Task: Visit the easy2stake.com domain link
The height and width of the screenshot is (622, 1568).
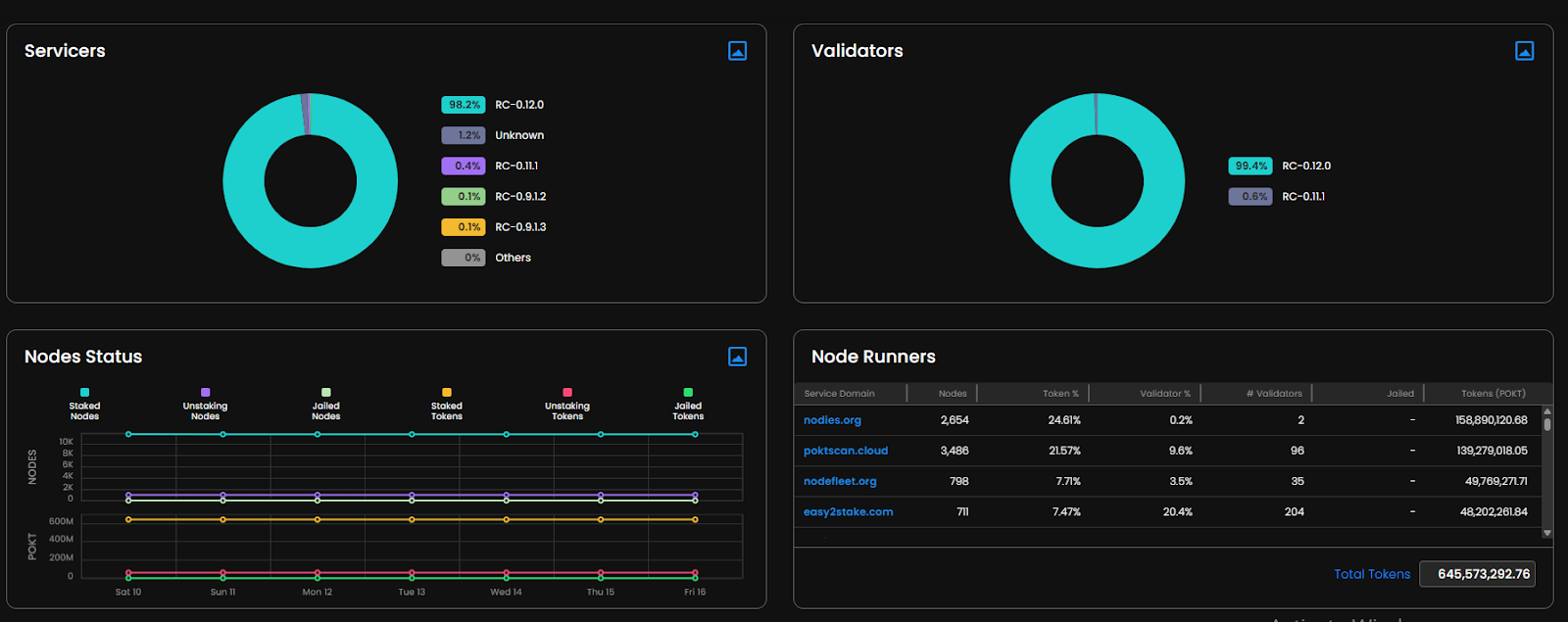Action: coord(849,511)
